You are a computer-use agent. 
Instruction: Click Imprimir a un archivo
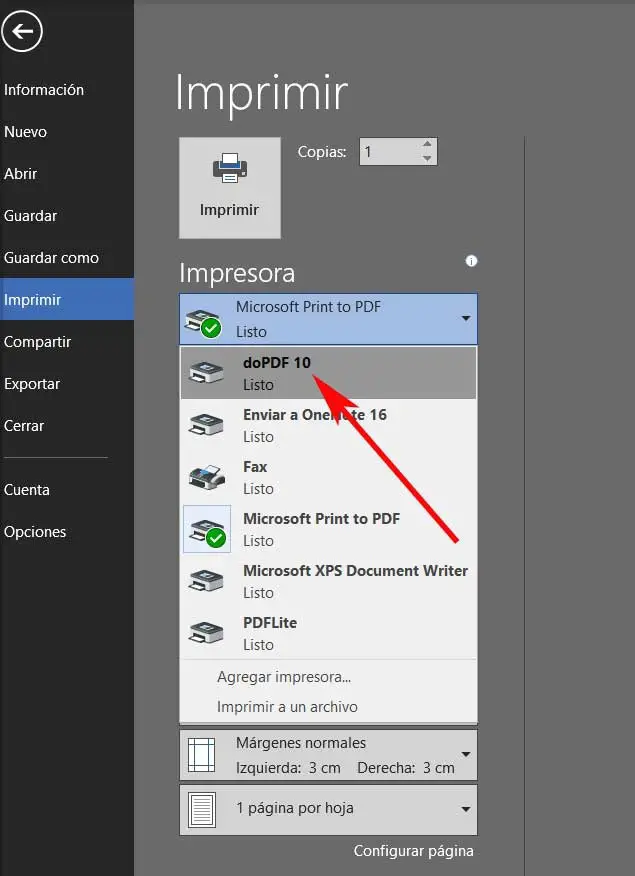click(x=287, y=707)
